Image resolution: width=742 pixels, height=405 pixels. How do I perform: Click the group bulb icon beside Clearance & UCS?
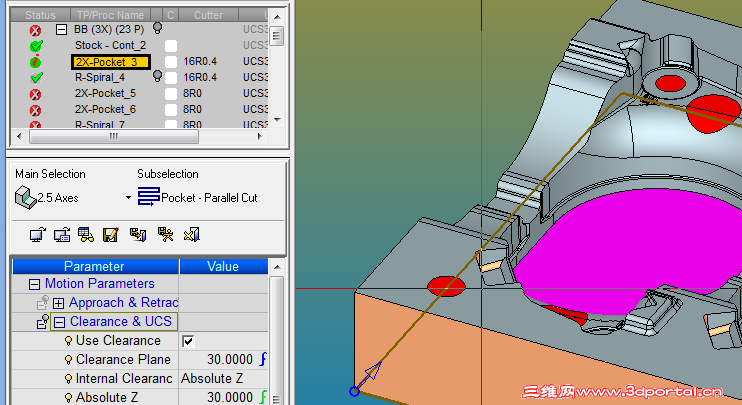click(43, 321)
